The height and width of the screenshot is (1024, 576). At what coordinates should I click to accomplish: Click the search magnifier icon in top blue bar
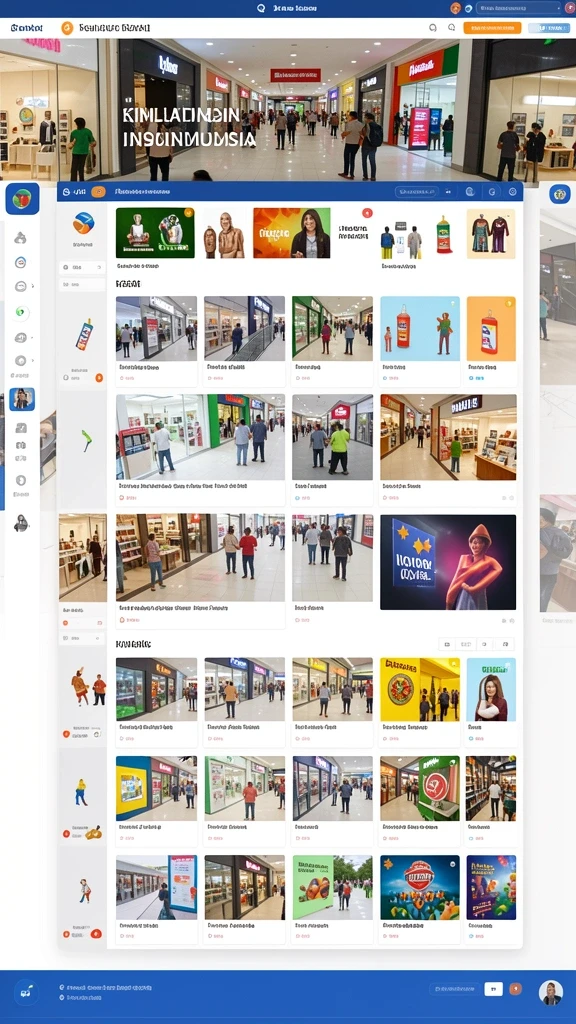click(261, 8)
